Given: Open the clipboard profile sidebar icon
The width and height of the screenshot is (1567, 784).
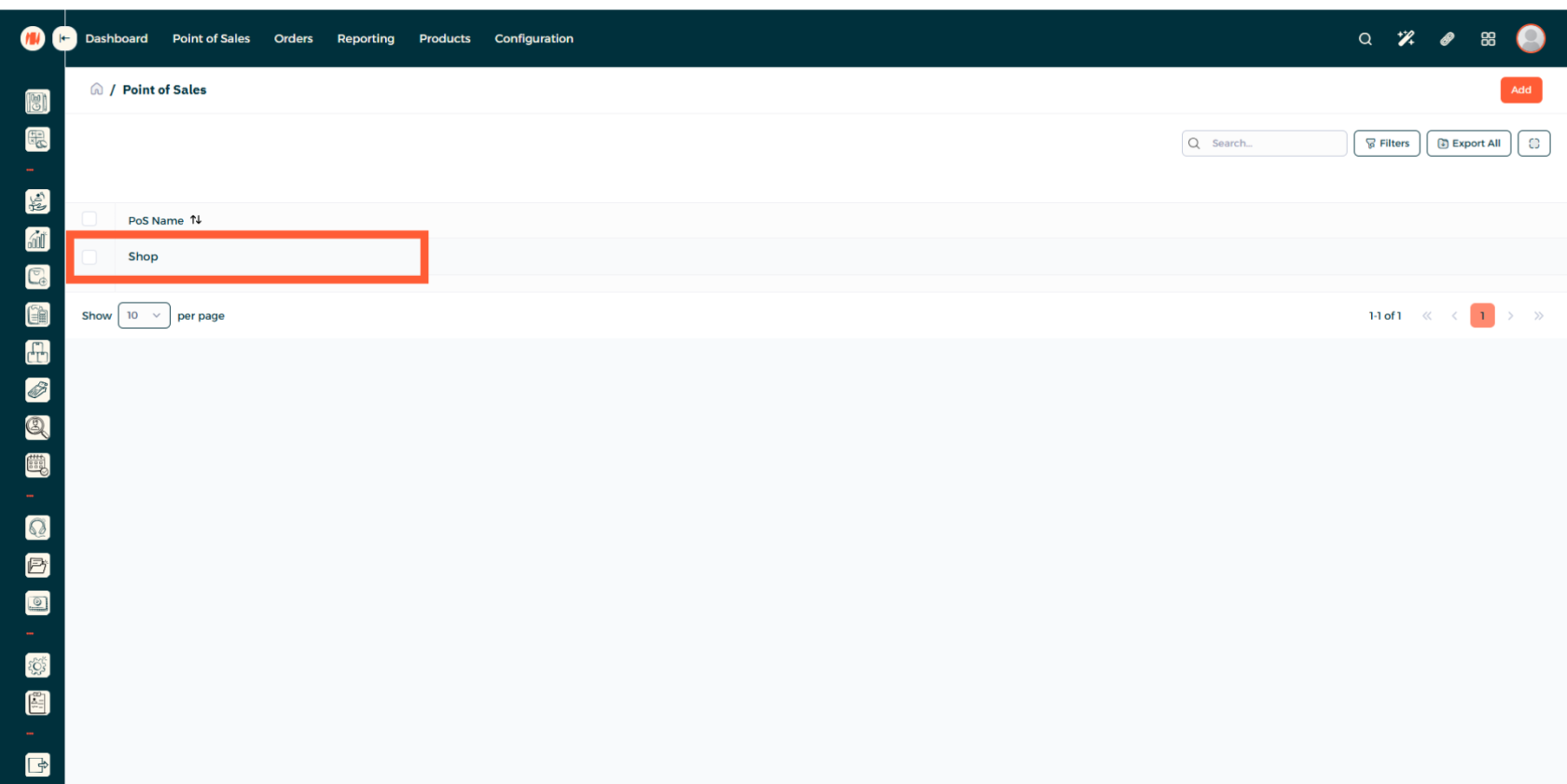Looking at the screenshot, I should point(37,703).
